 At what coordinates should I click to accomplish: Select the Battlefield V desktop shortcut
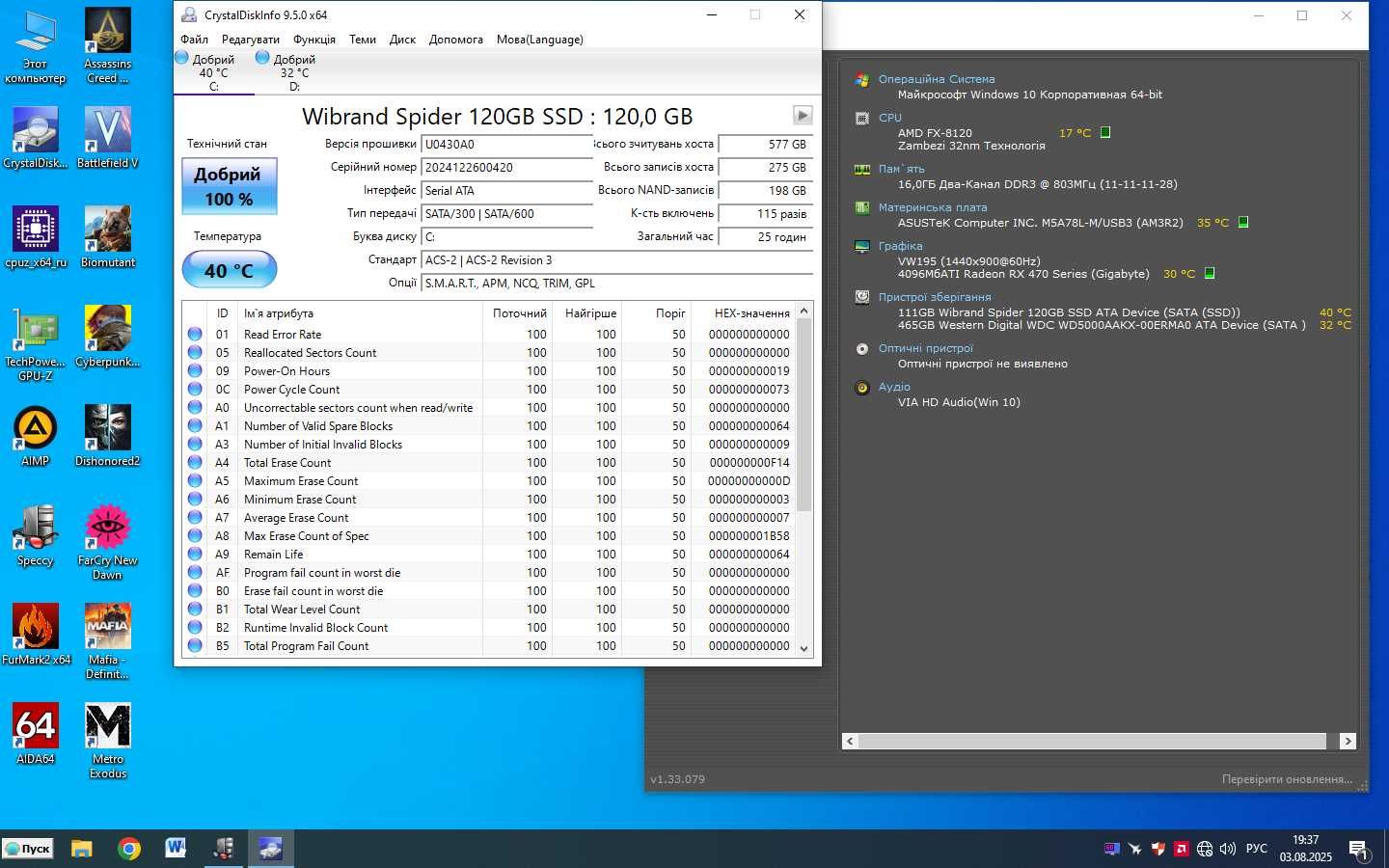click(107, 137)
